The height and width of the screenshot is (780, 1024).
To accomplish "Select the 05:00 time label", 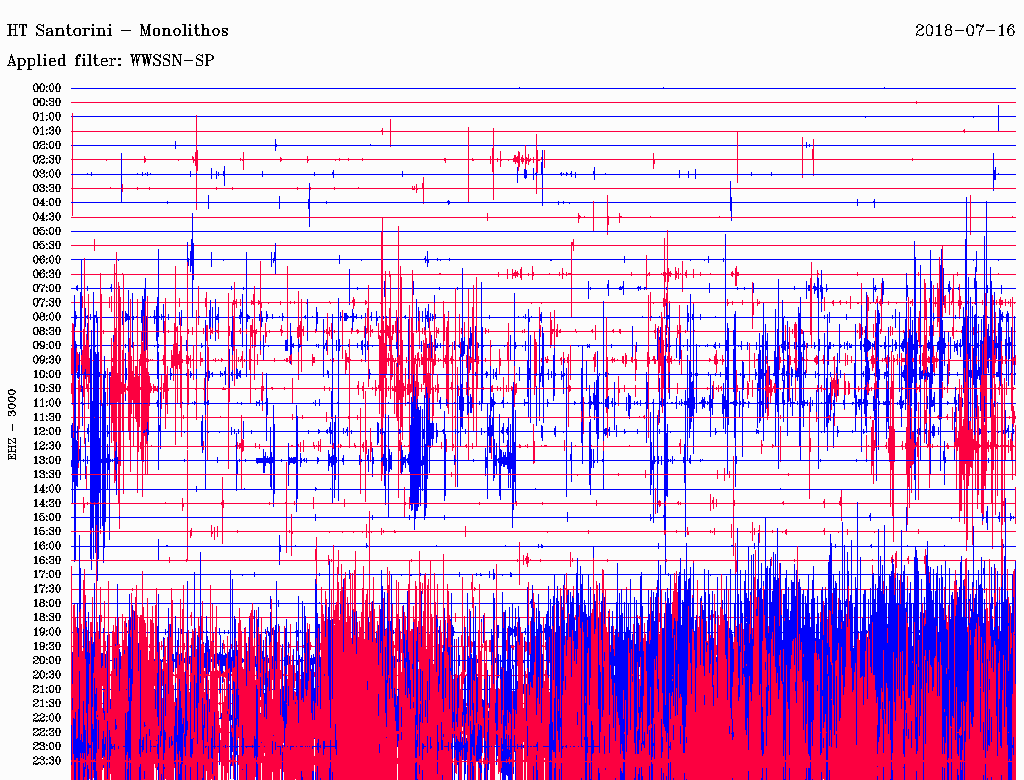I will click(46, 231).
